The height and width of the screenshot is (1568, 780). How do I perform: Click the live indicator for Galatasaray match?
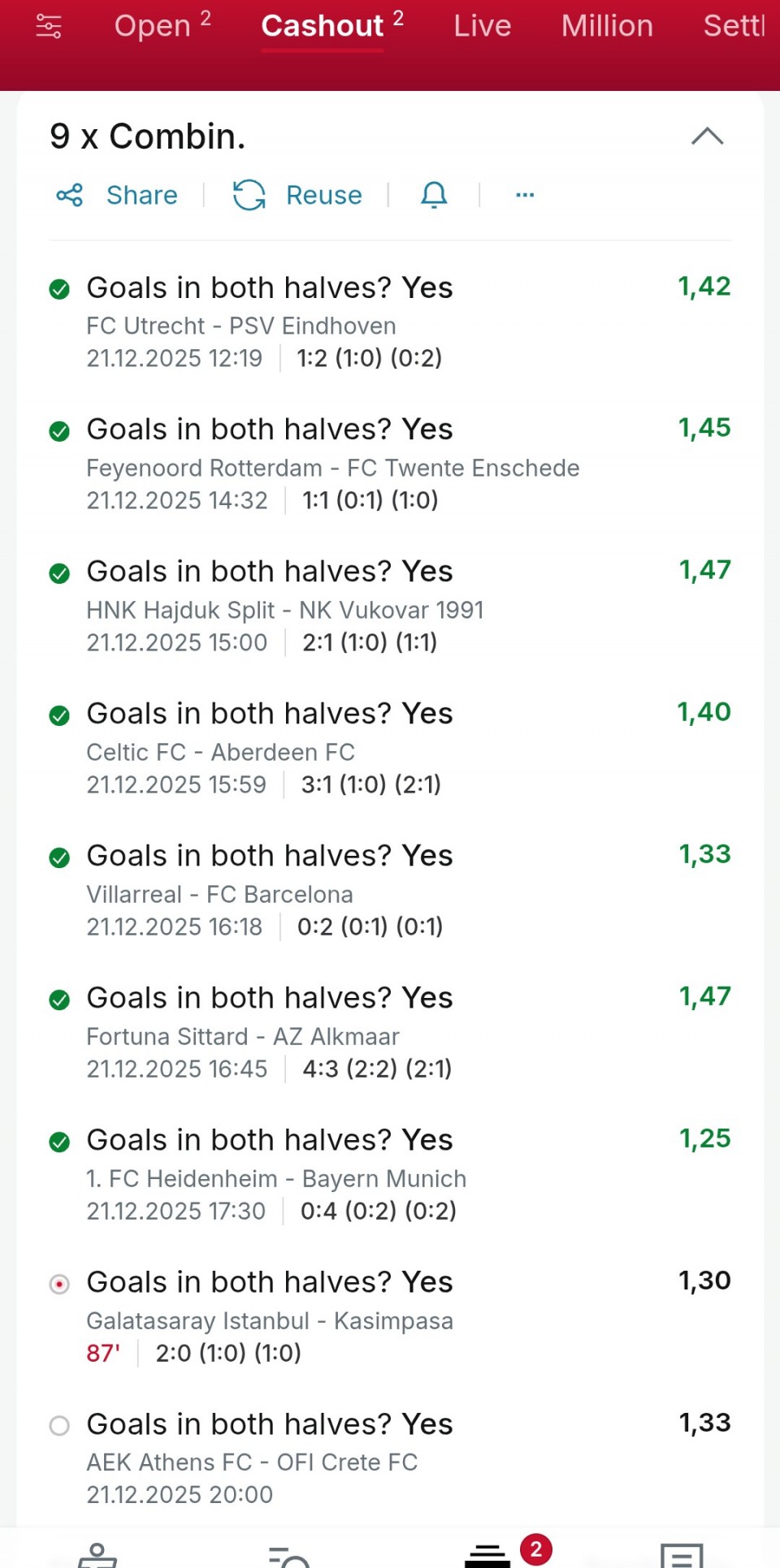tap(59, 1284)
